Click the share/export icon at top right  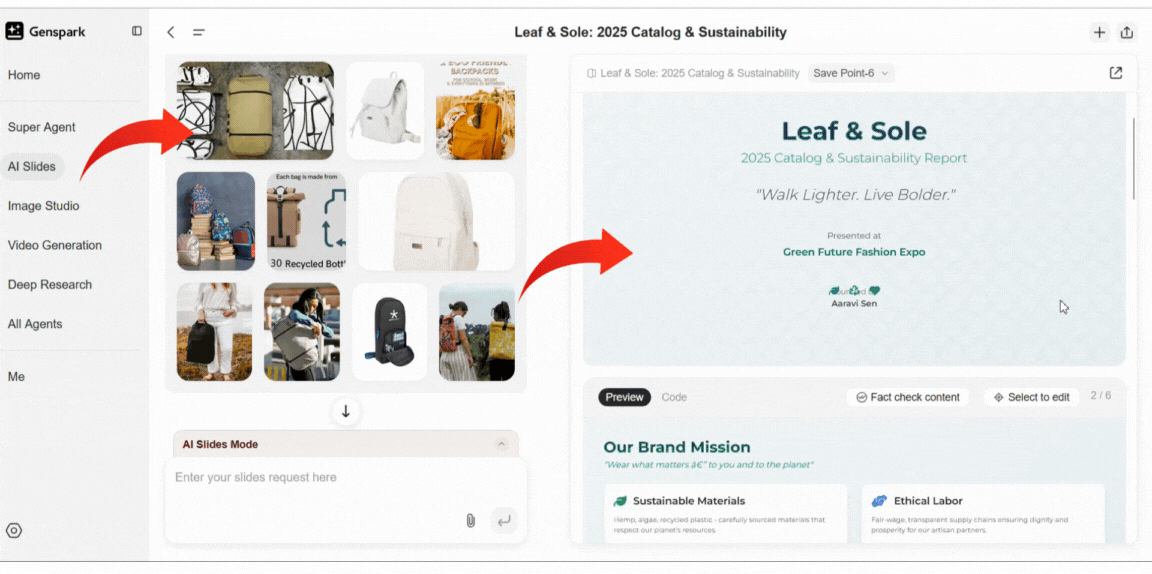[x=1126, y=32]
